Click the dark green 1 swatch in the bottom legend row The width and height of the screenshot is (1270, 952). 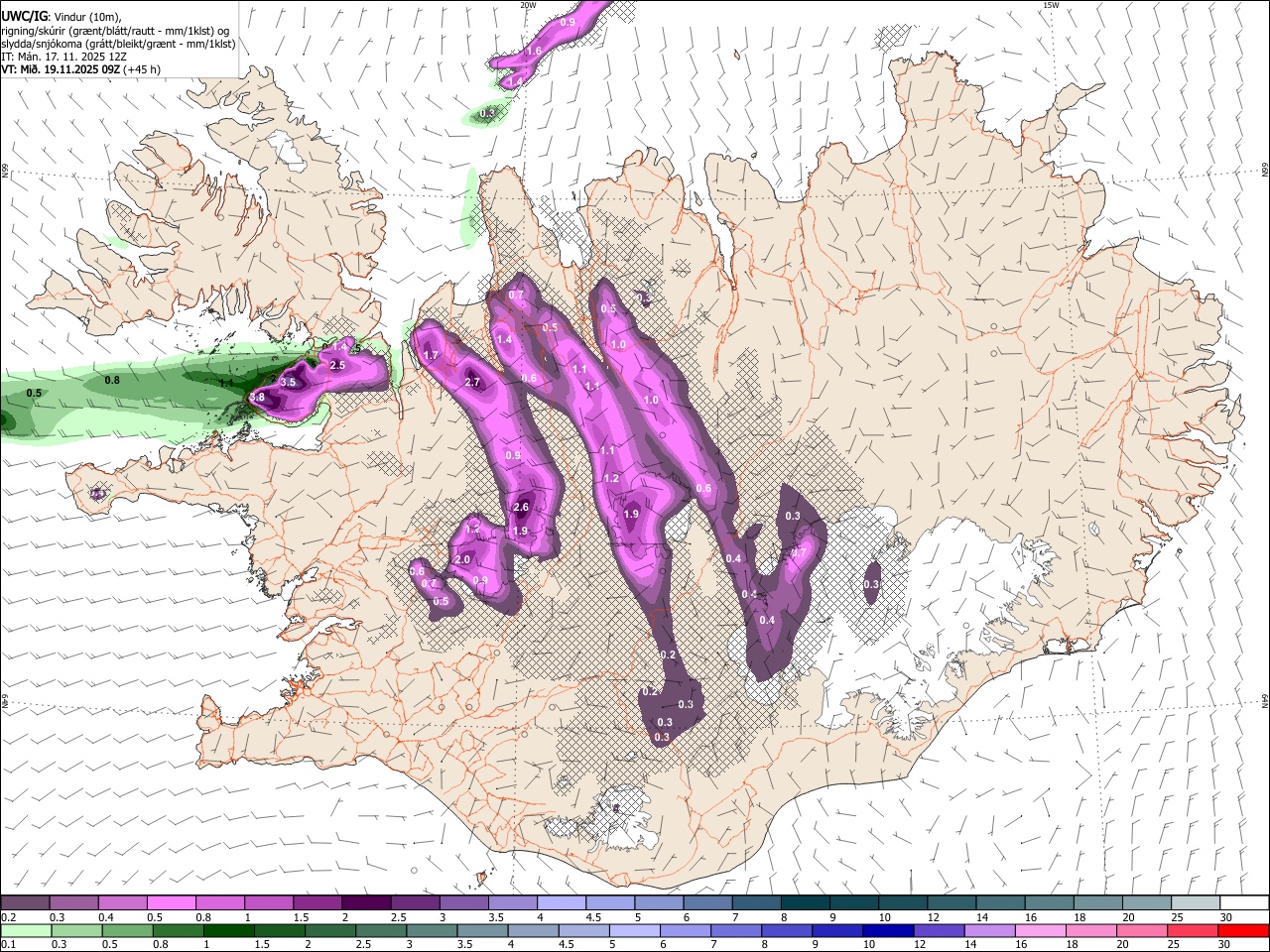click(229, 931)
